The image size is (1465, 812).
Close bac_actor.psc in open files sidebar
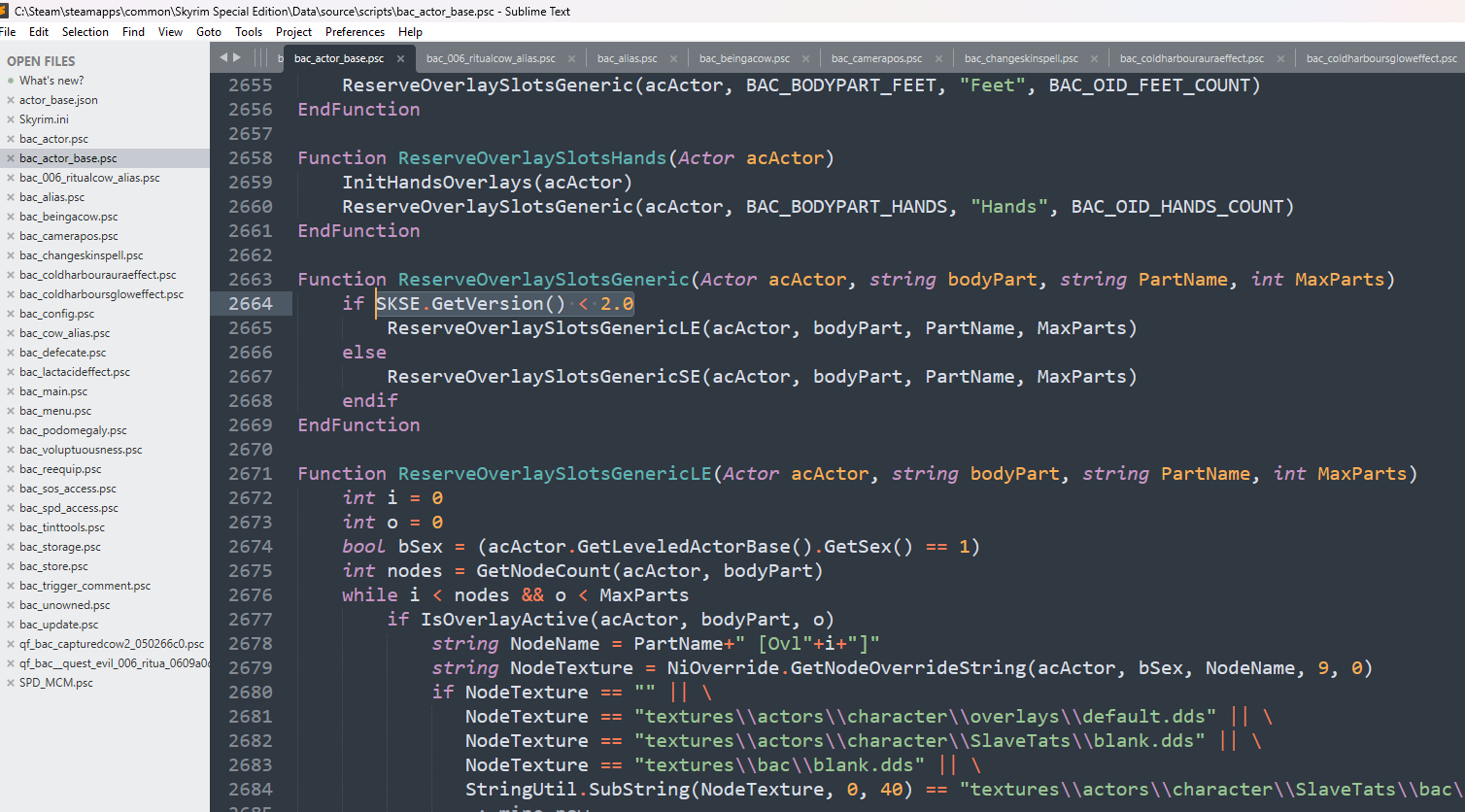(11, 139)
